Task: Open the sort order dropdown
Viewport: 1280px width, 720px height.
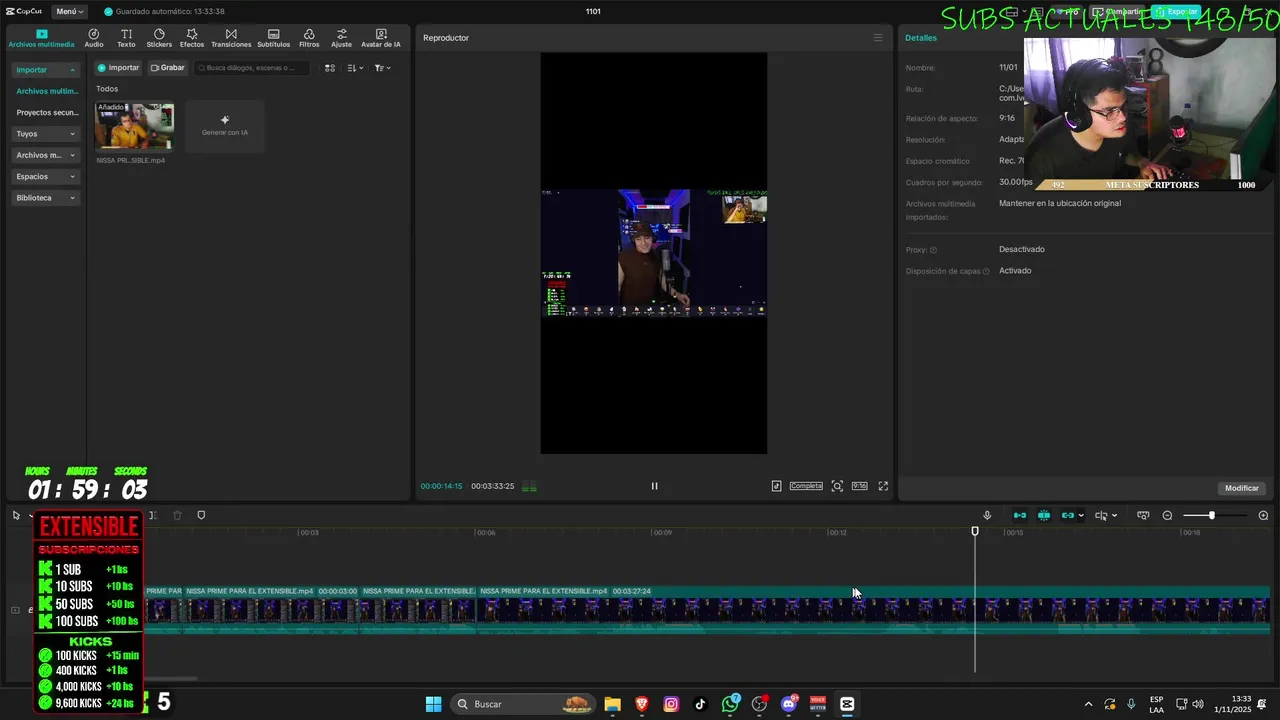Action: point(355,68)
